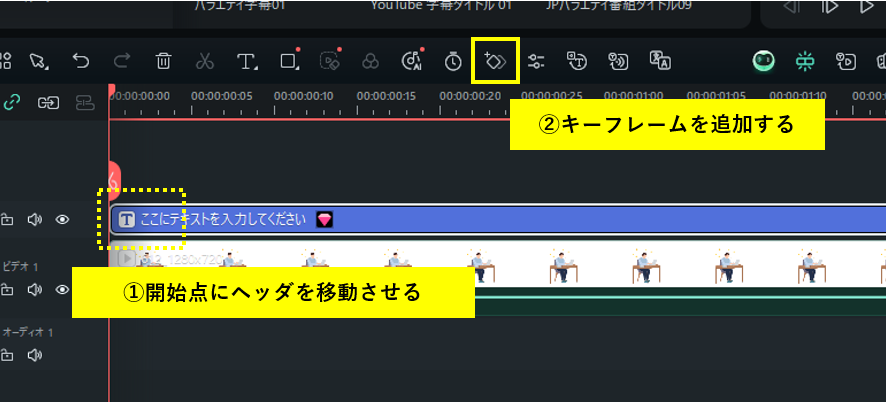Add a keyframe with diamond plus icon
Image resolution: width=886 pixels, height=402 pixels.
pyautogui.click(x=496, y=61)
